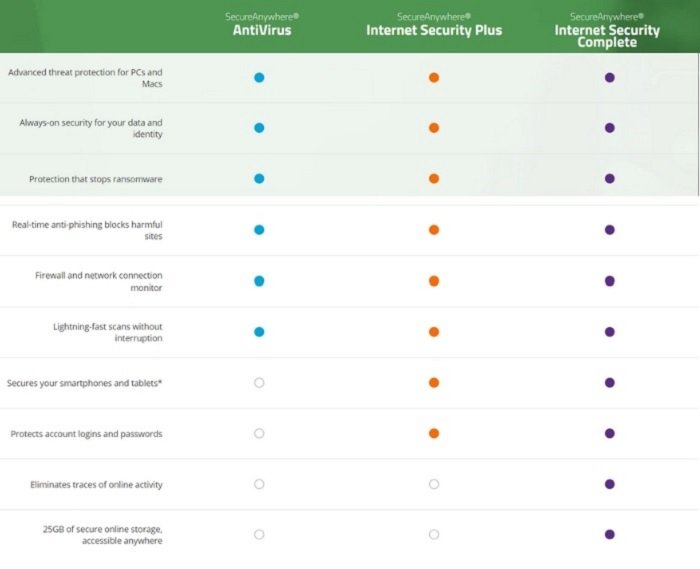Click empty AntiVirus circle for online activity traces
The image size is (700, 569).
tap(259, 484)
